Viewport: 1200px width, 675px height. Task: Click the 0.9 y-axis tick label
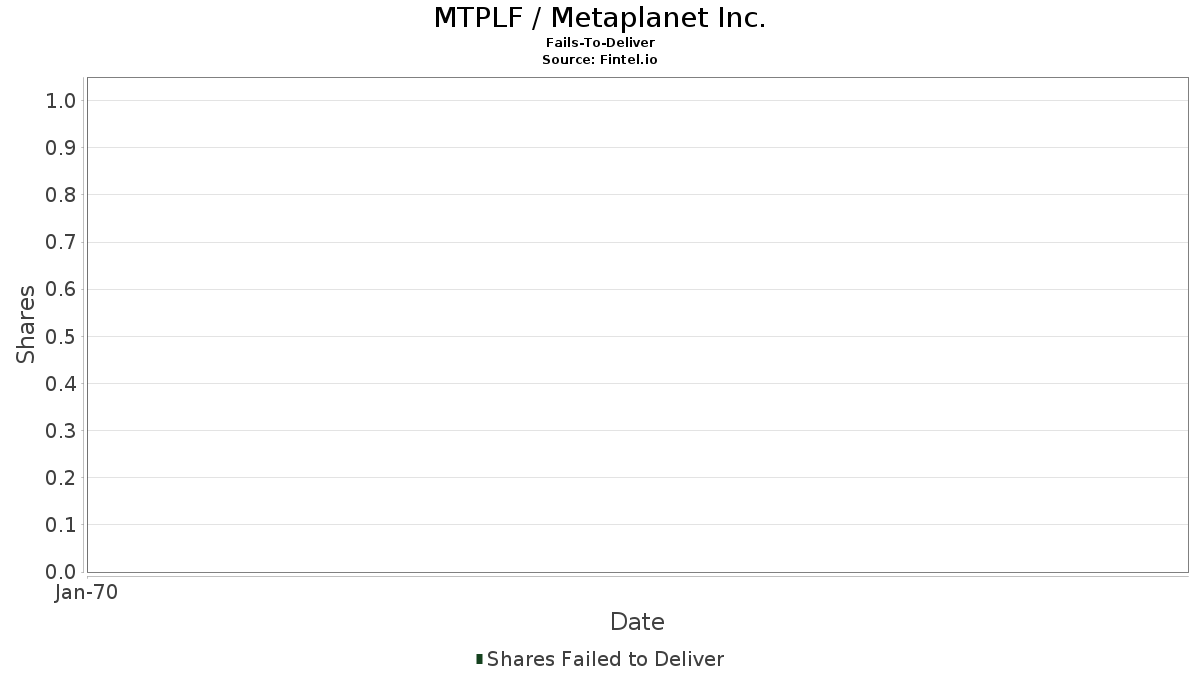61,148
